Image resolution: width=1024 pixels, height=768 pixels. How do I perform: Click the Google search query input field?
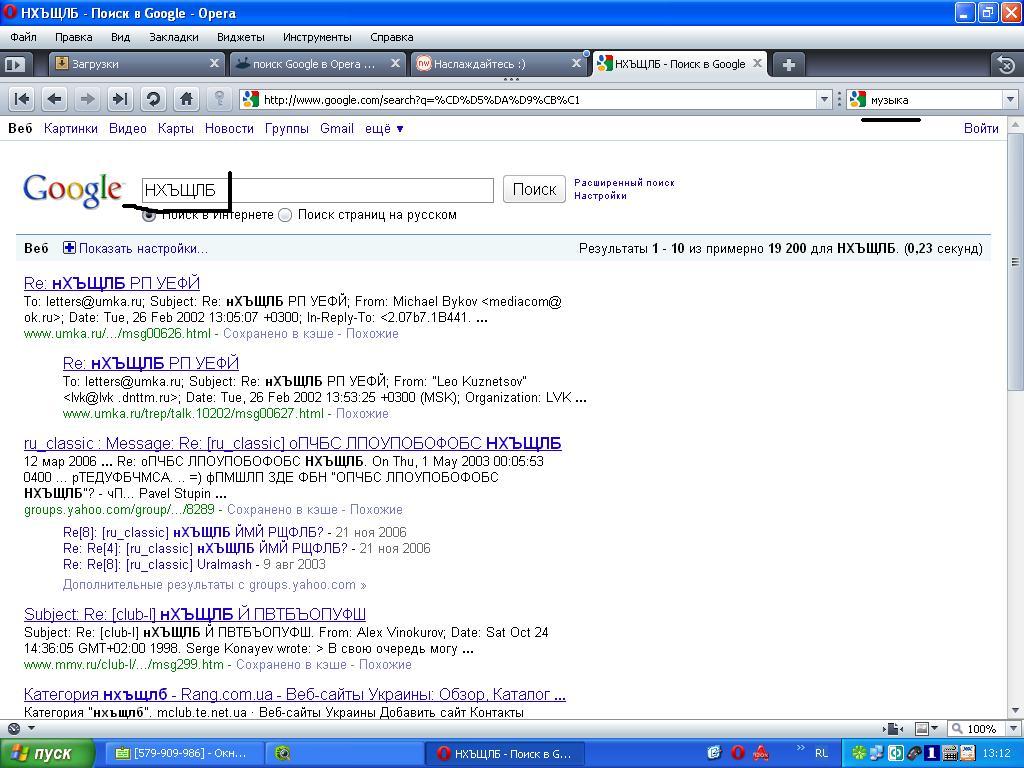pyautogui.click(x=318, y=190)
